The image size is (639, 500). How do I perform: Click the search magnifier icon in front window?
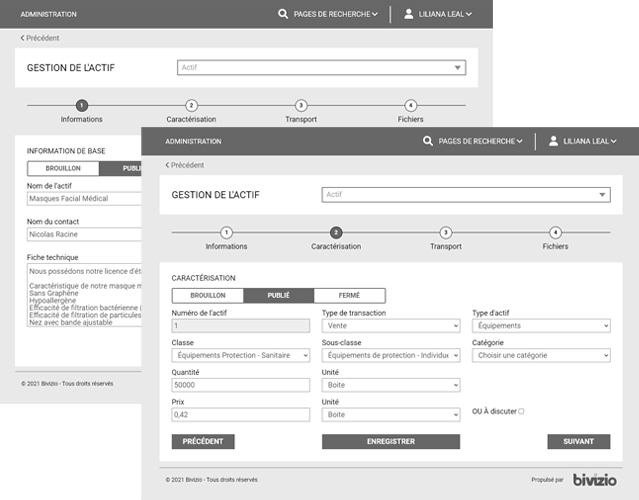point(428,142)
